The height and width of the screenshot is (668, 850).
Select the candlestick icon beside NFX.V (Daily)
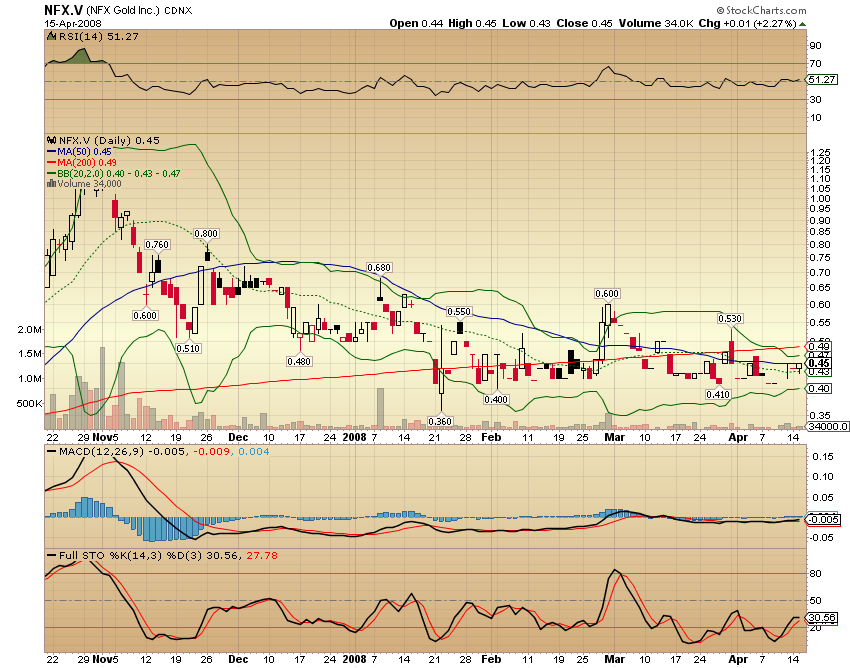(x=50, y=141)
